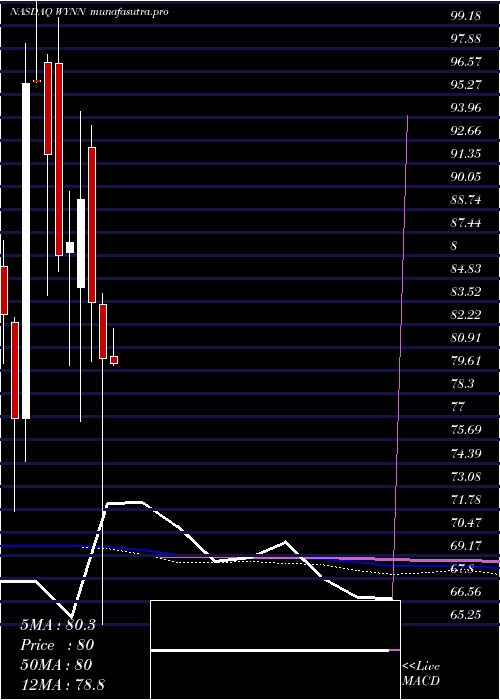Select the 99.18 price axis label
The width and height of the screenshot is (500, 700).
pos(465,16)
